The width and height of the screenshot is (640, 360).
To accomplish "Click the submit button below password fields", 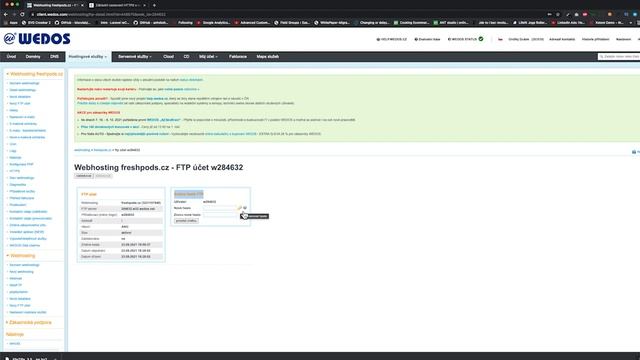I will (x=186, y=221).
